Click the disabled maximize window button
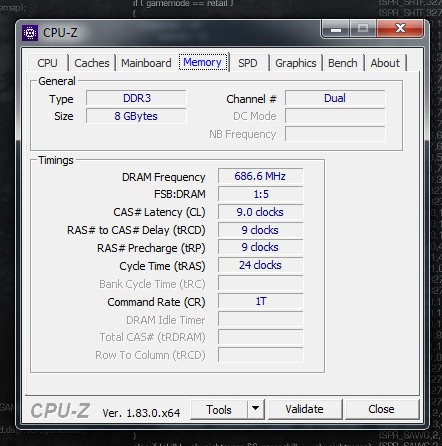The image size is (442, 446). coord(363,29)
